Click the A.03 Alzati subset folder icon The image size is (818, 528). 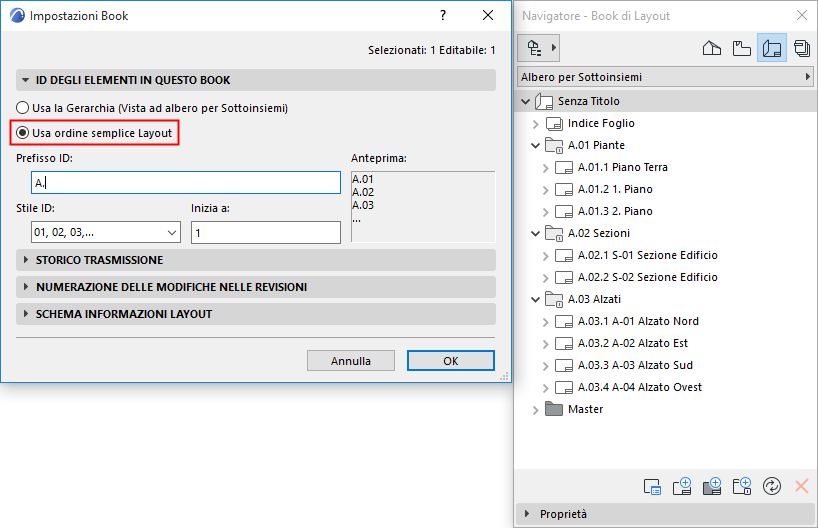[x=554, y=299]
